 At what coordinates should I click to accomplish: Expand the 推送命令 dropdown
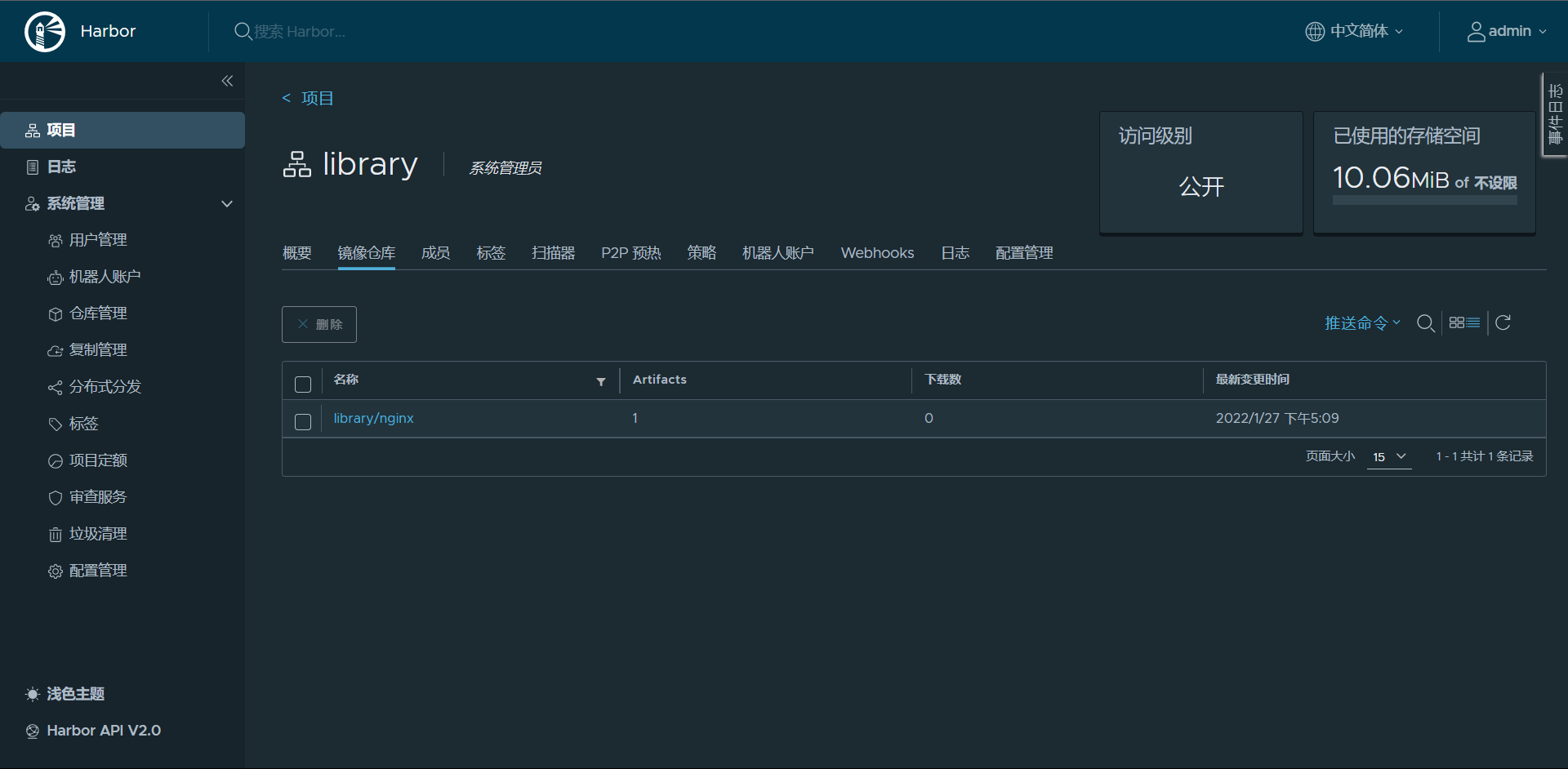(x=1362, y=323)
